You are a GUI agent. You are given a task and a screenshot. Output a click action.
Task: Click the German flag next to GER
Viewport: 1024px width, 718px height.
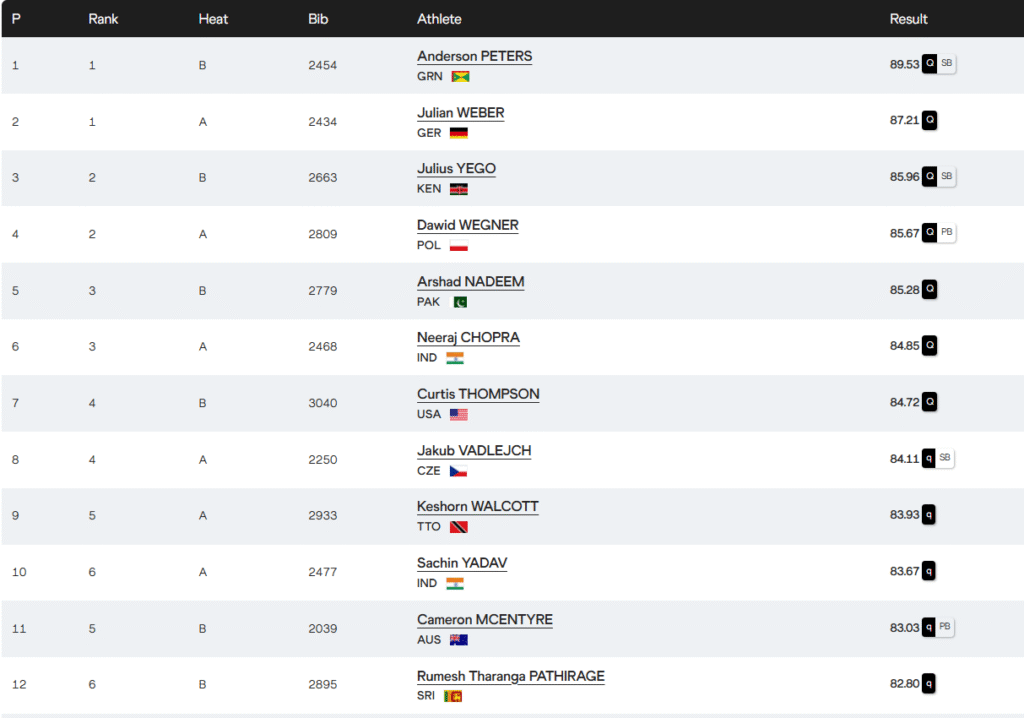pos(459,133)
